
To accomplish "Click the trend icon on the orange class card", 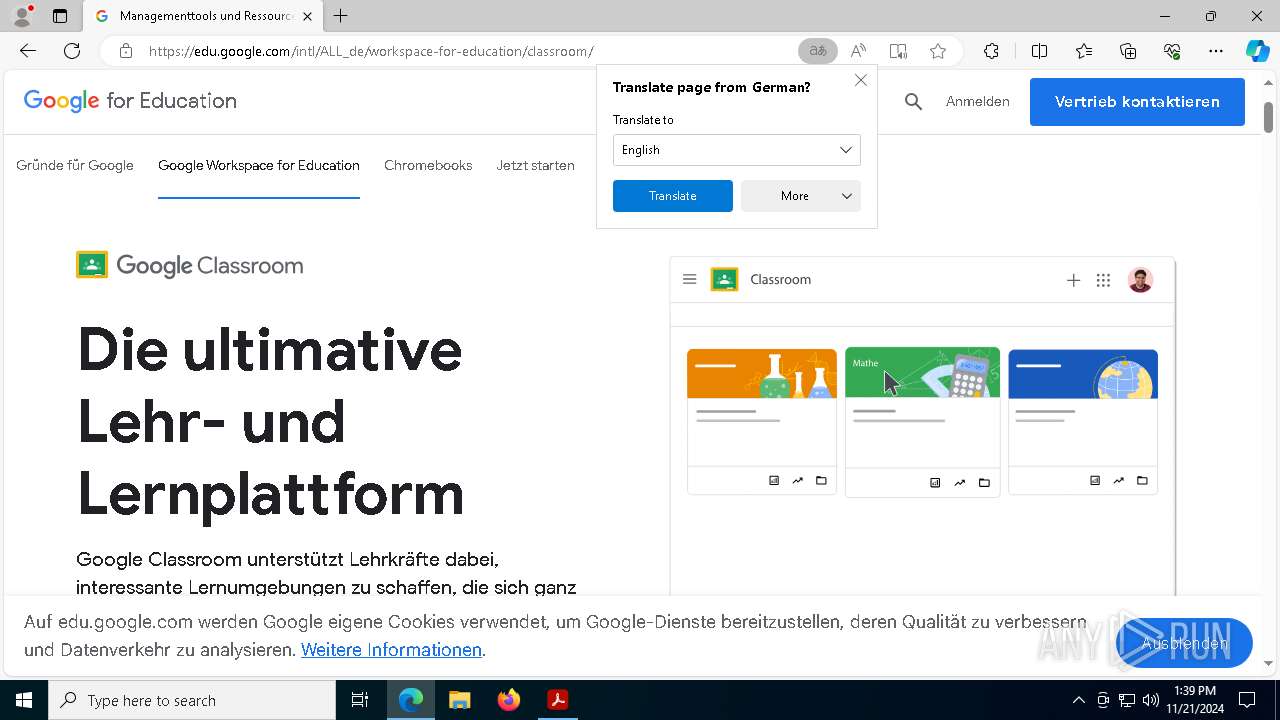I will pos(797,481).
